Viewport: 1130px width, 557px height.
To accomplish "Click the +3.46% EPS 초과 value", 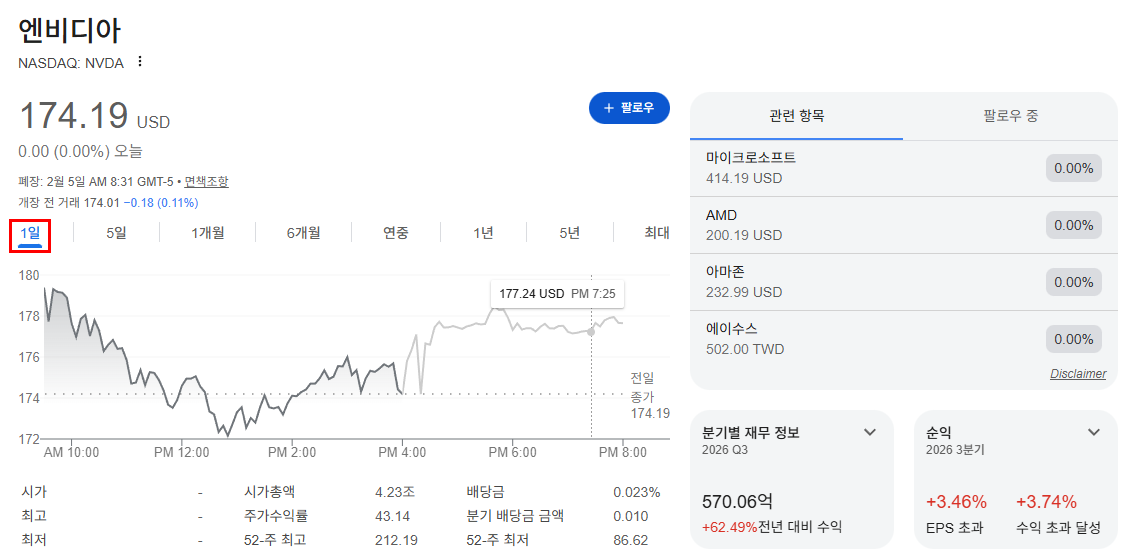I will coord(956,502).
